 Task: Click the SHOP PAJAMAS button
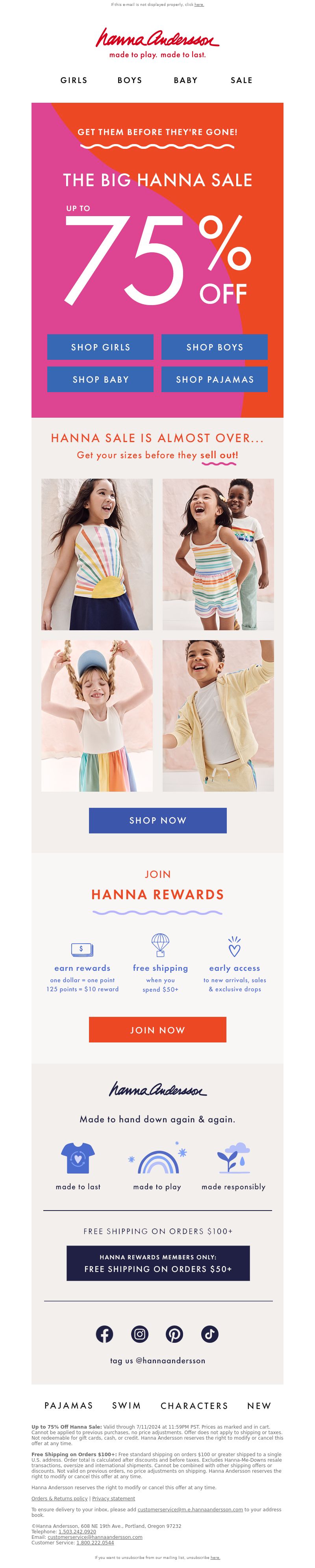tap(215, 379)
